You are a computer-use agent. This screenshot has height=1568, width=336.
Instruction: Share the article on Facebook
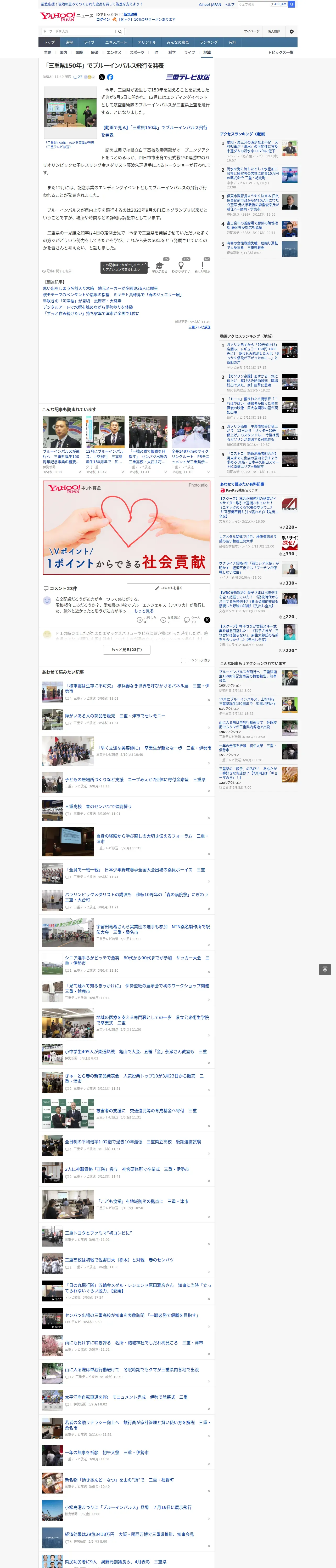(110, 77)
